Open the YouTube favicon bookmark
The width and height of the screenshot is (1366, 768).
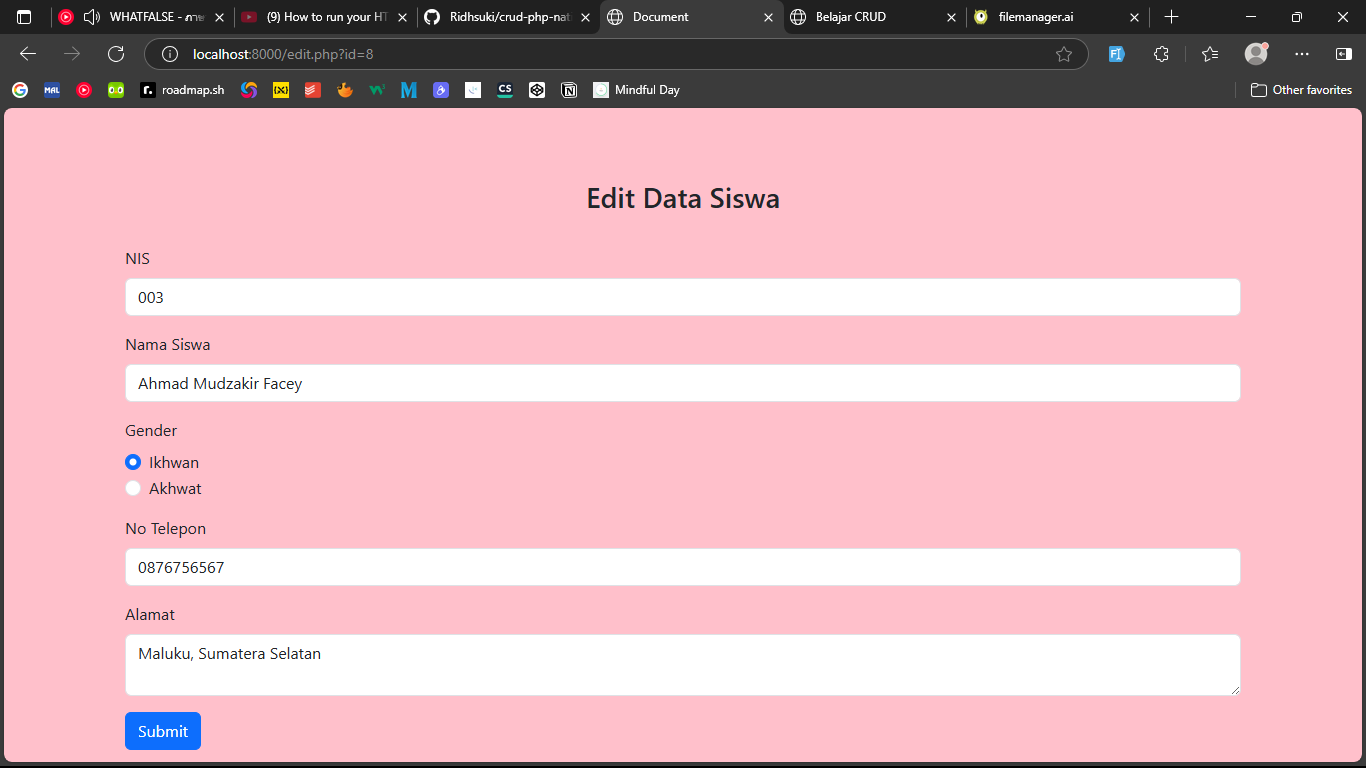84,90
